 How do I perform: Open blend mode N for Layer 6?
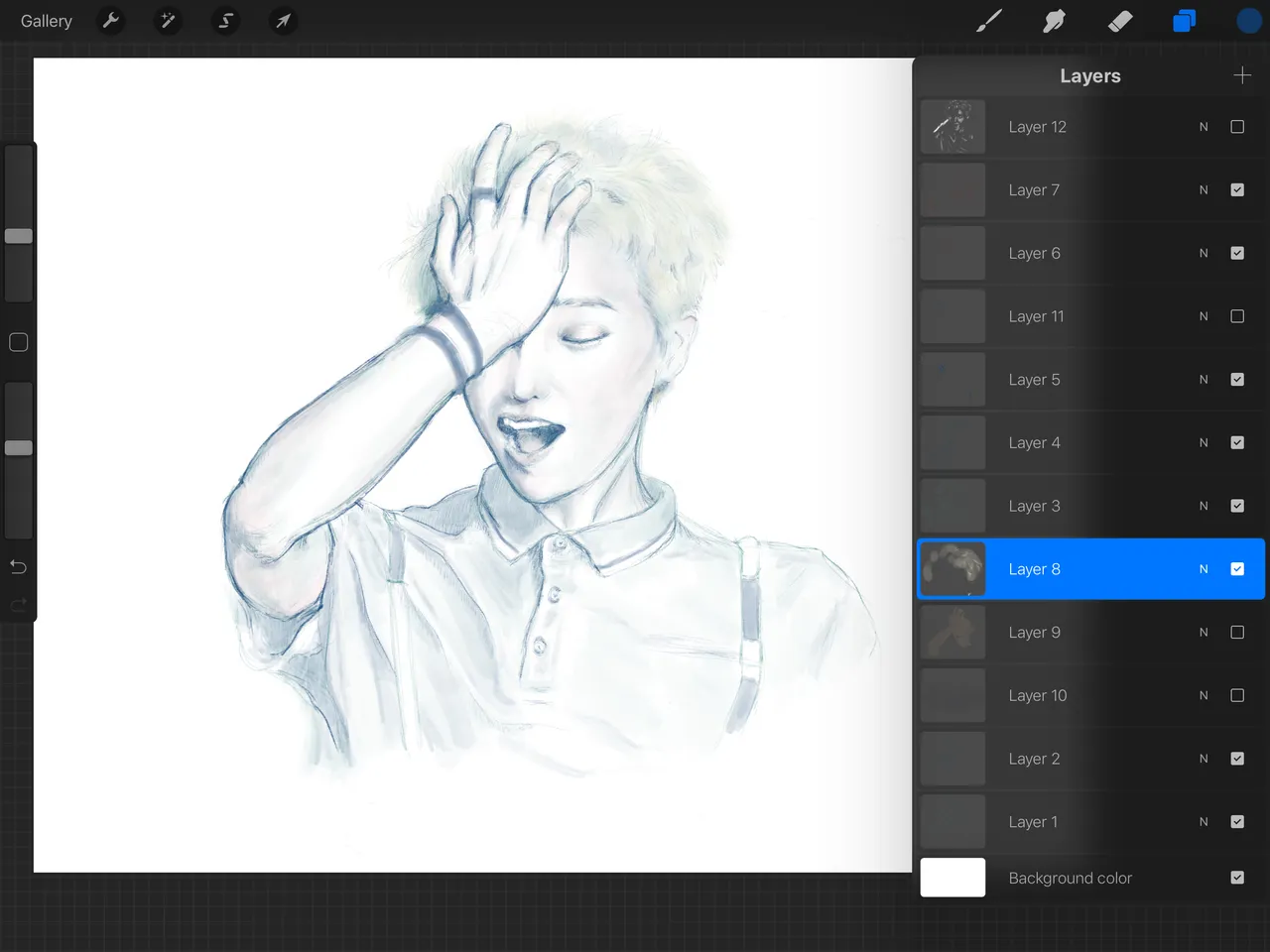(1204, 254)
